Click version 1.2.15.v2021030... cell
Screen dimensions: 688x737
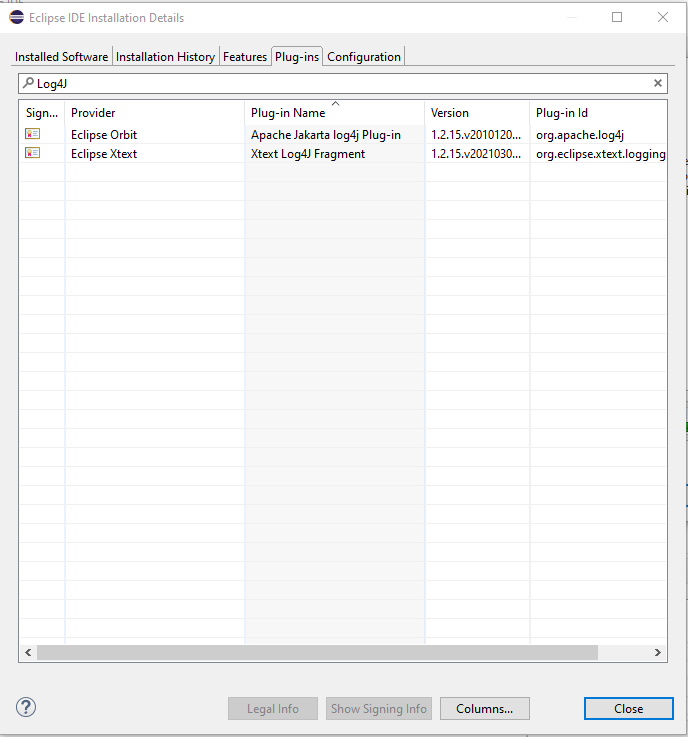[476, 154]
